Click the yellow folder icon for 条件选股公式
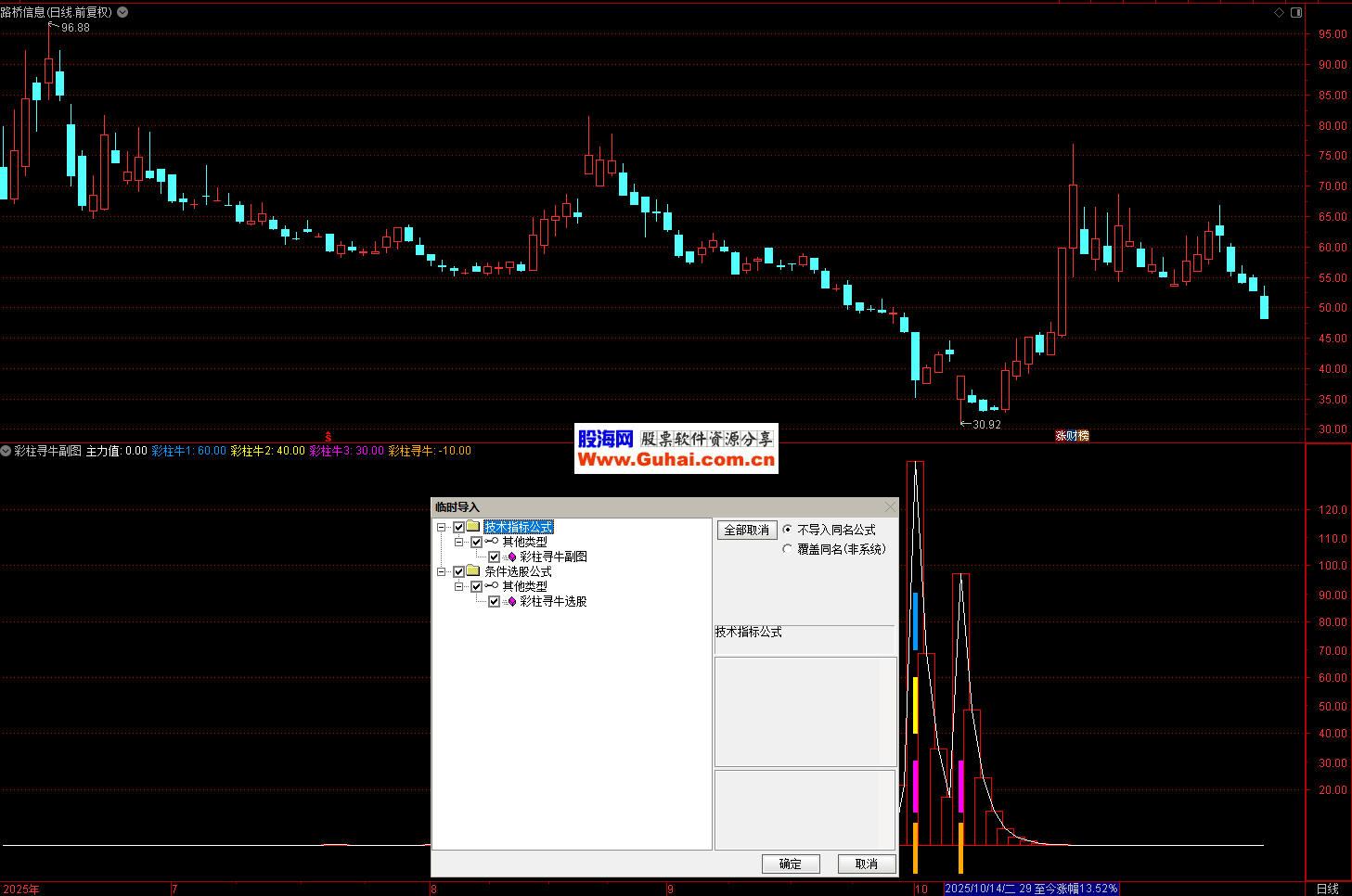1352x896 pixels. [473, 571]
